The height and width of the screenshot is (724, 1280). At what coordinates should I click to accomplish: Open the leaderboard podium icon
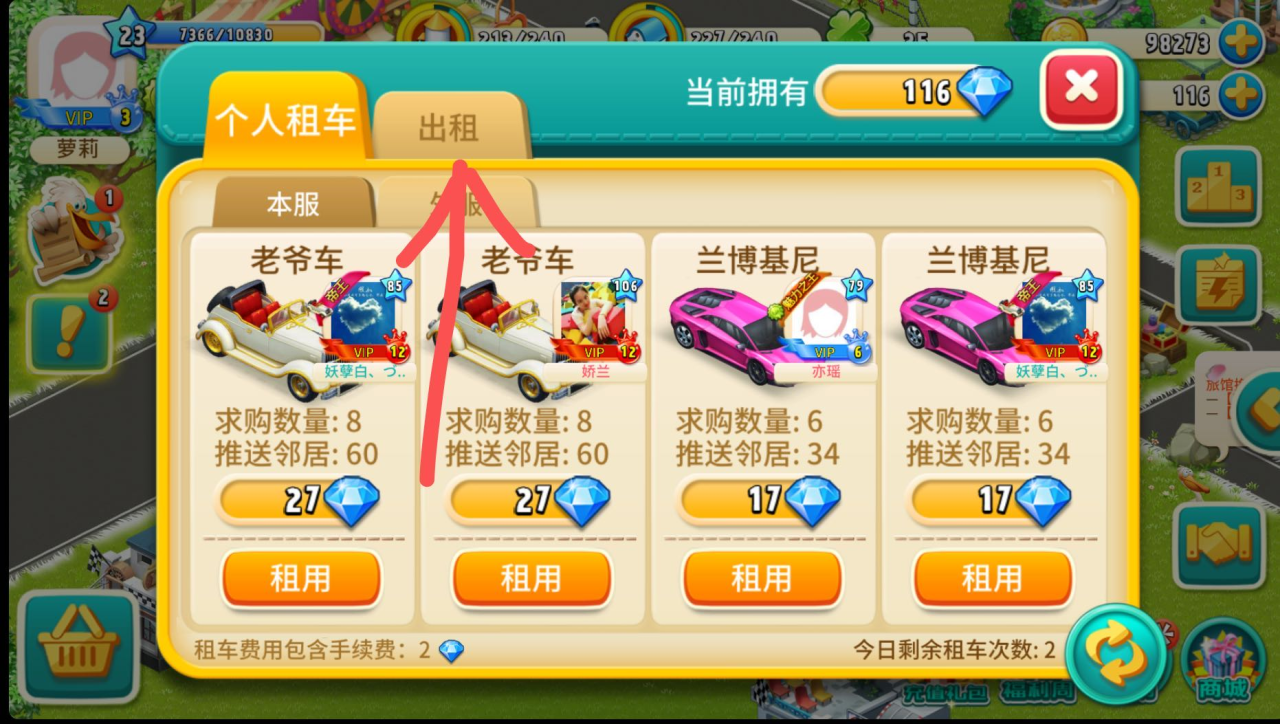tap(1218, 185)
